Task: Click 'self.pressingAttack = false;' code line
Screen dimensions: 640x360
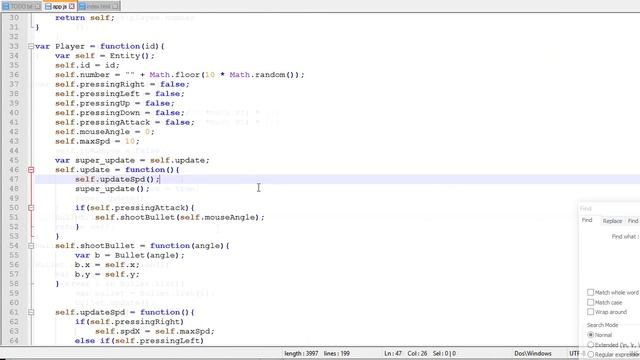Action: 125,122
